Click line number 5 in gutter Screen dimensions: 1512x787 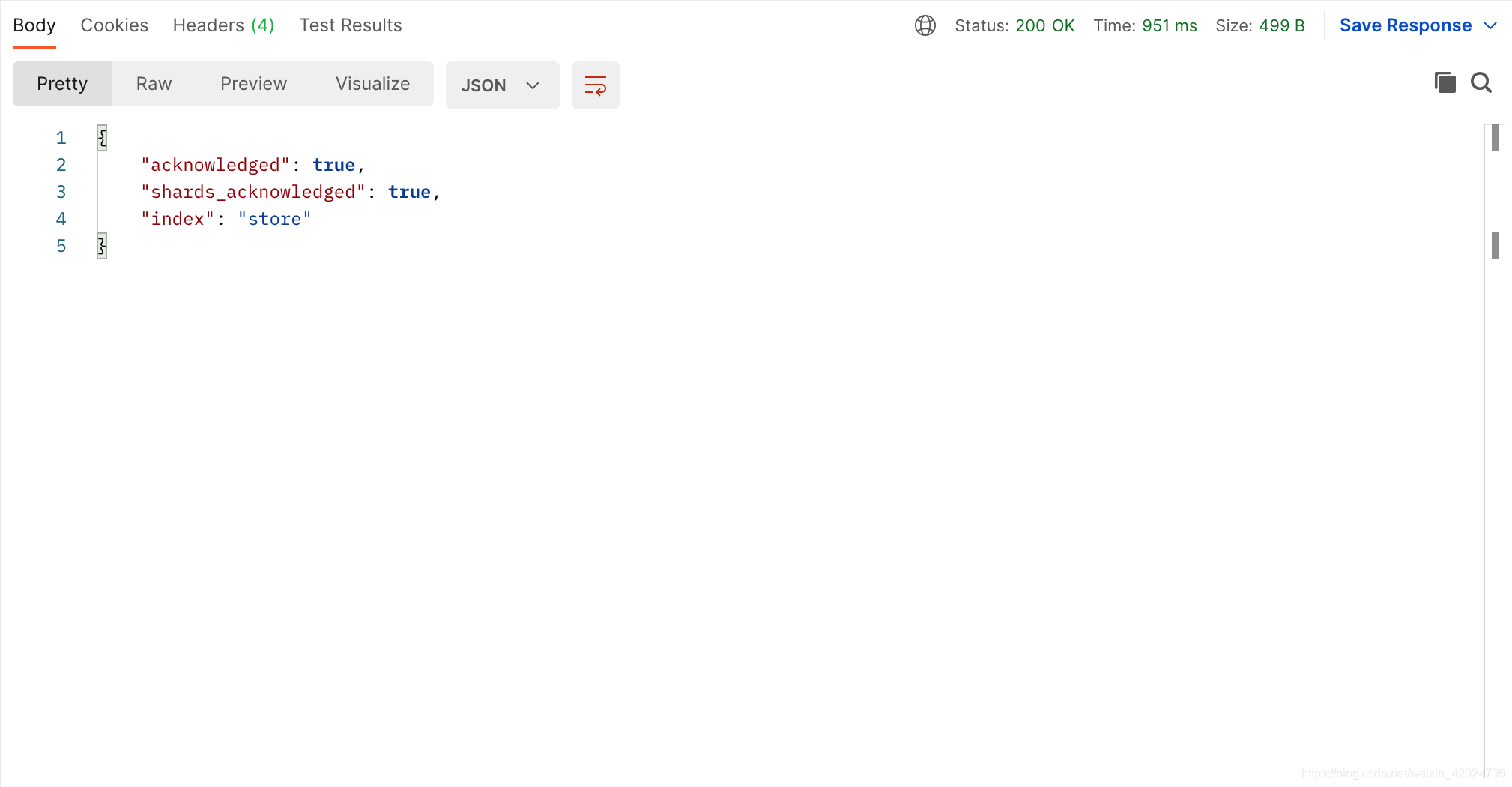click(x=61, y=246)
